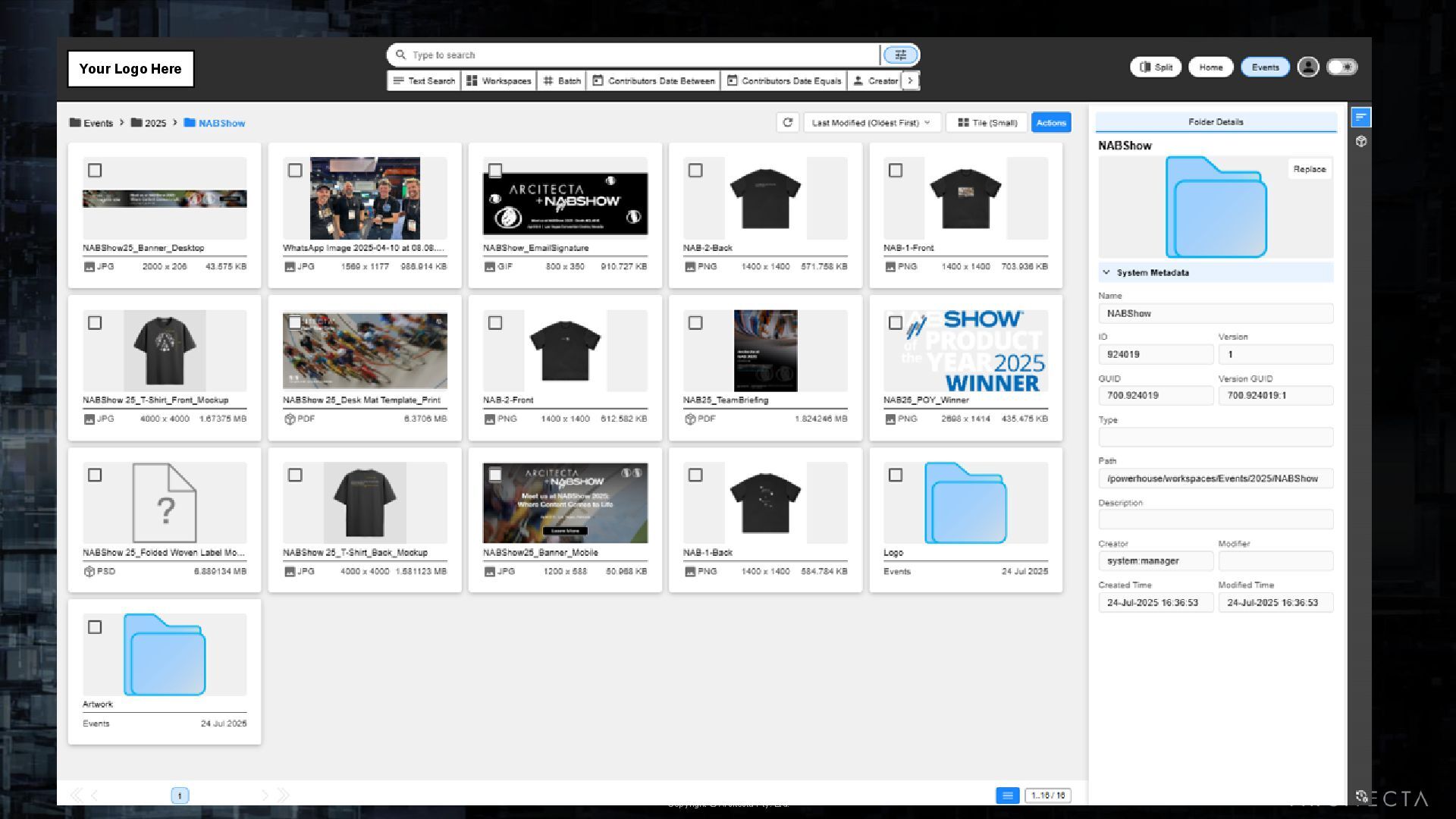Select the Workspaces search filter tab
The height and width of the screenshot is (819, 1456).
coord(499,80)
